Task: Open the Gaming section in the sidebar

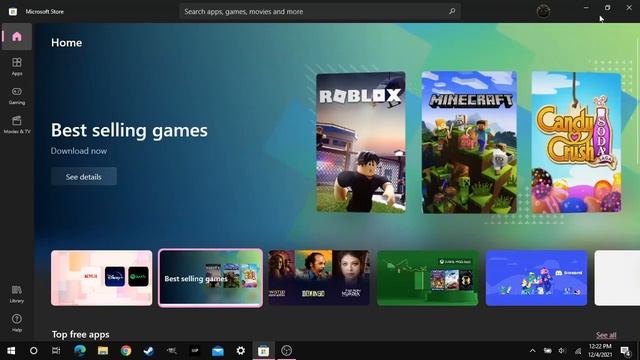Action: click(17, 96)
